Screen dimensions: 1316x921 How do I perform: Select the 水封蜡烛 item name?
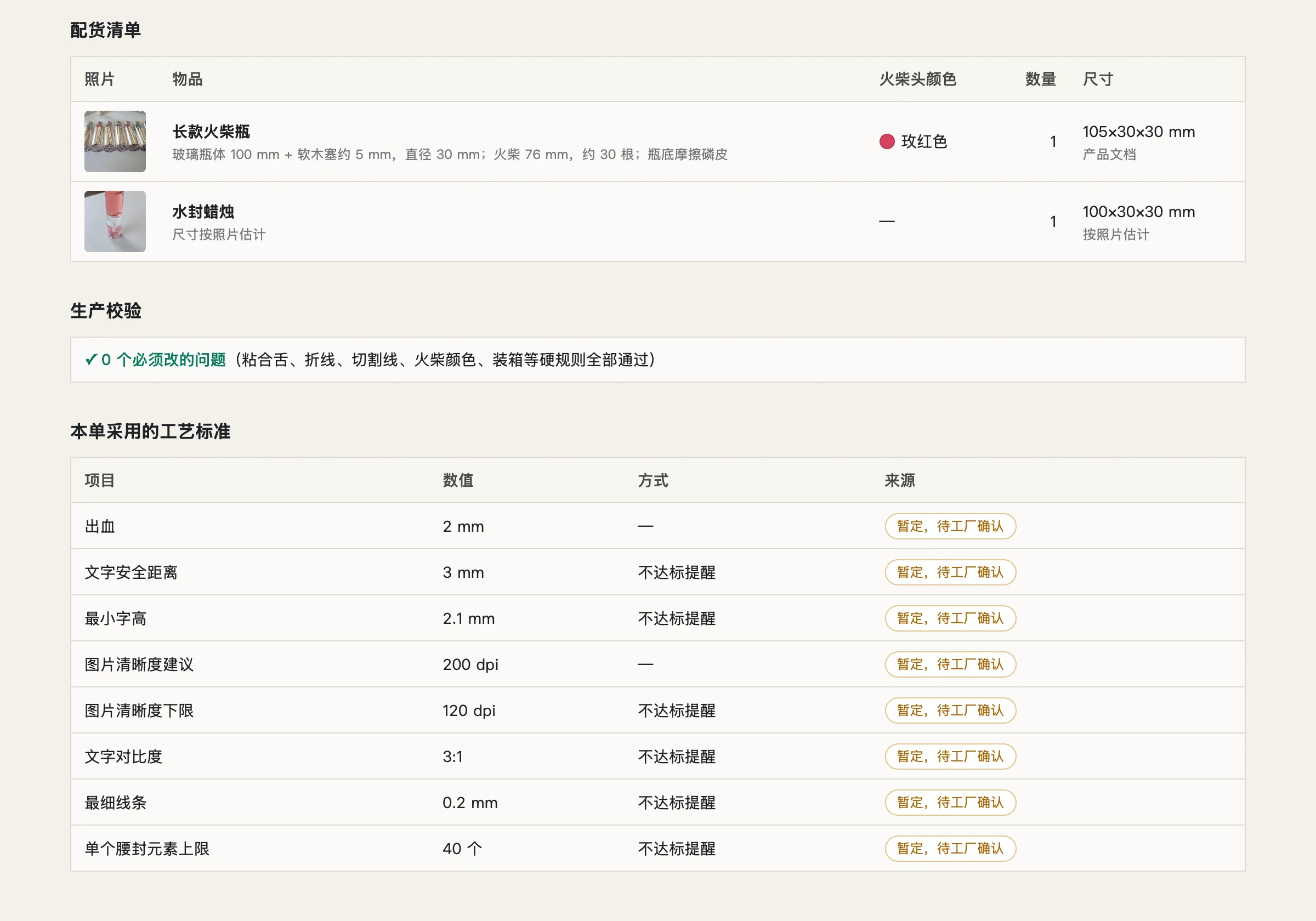pyautogui.click(x=203, y=212)
